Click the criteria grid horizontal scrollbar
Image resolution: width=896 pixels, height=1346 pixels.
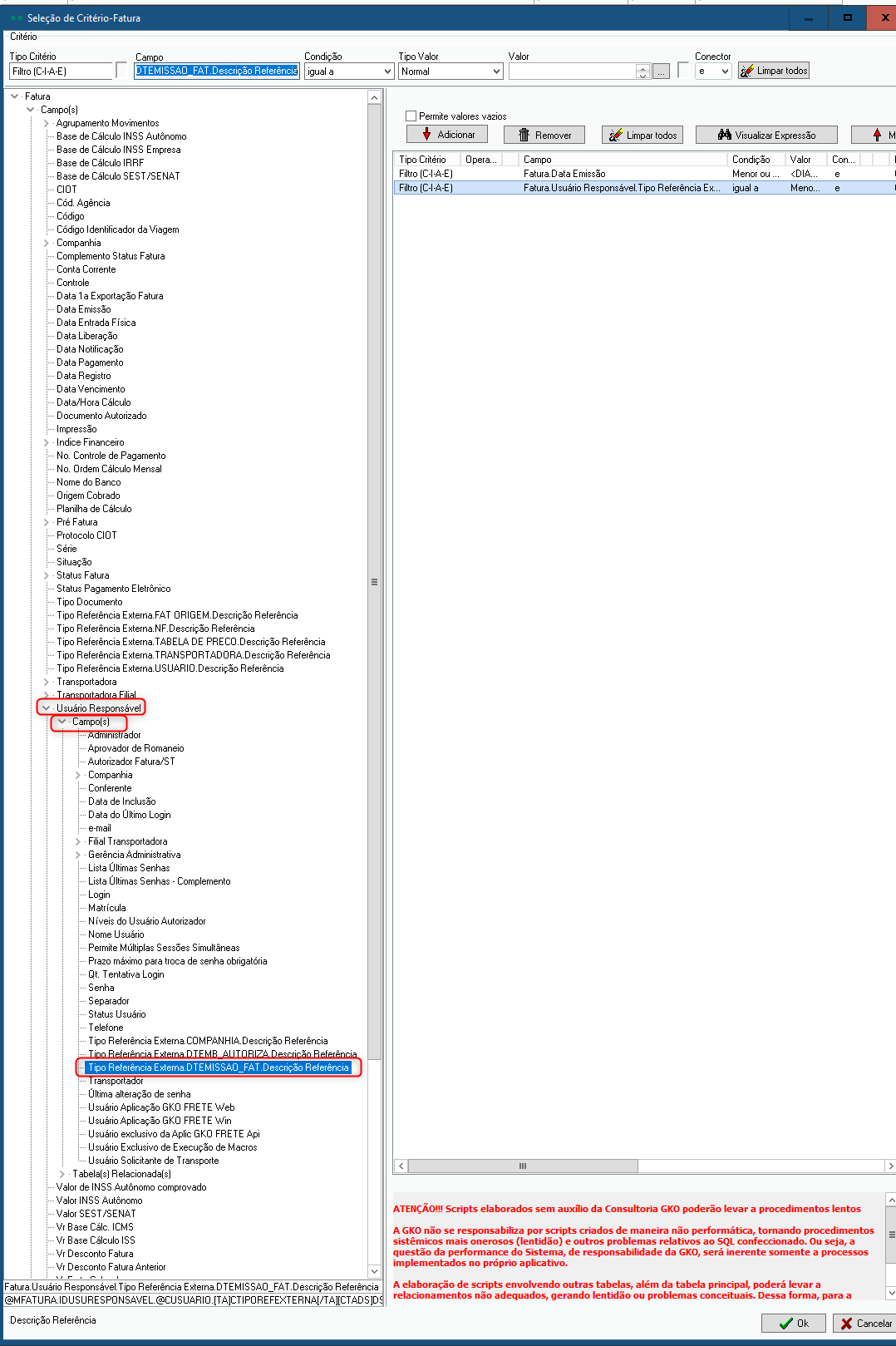[523, 1166]
